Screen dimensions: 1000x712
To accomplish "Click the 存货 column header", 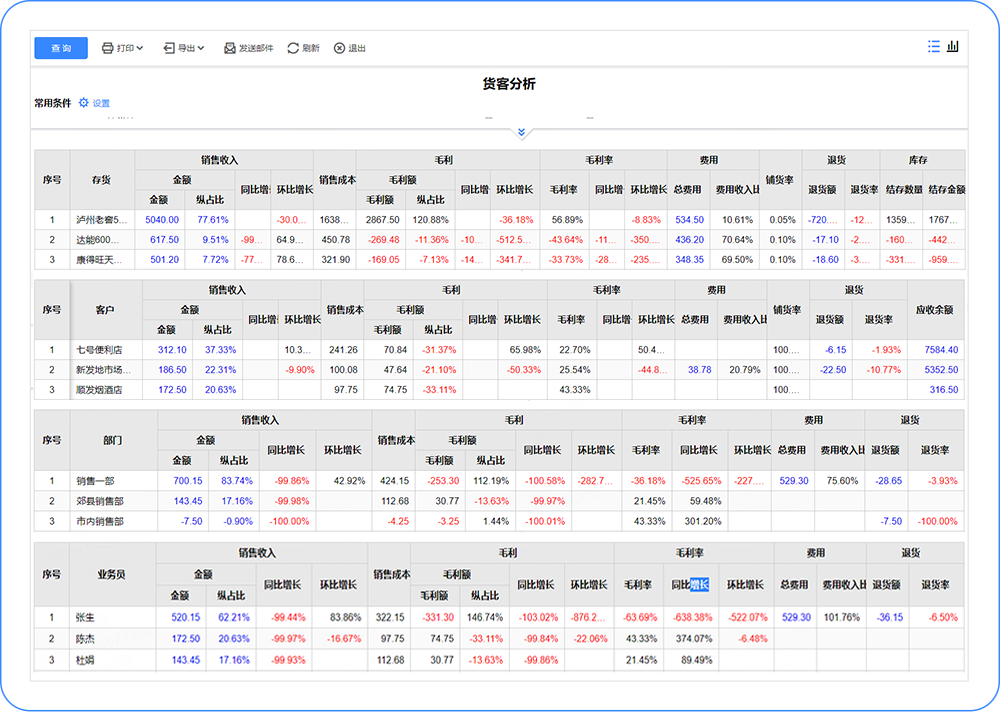I will coord(101,180).
